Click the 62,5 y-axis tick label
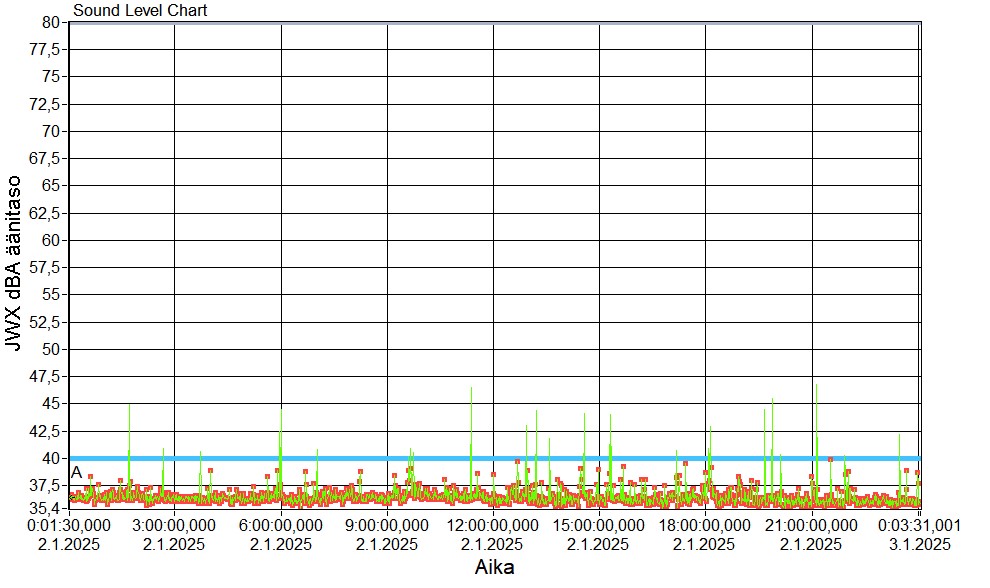 (x=44, y=213)
